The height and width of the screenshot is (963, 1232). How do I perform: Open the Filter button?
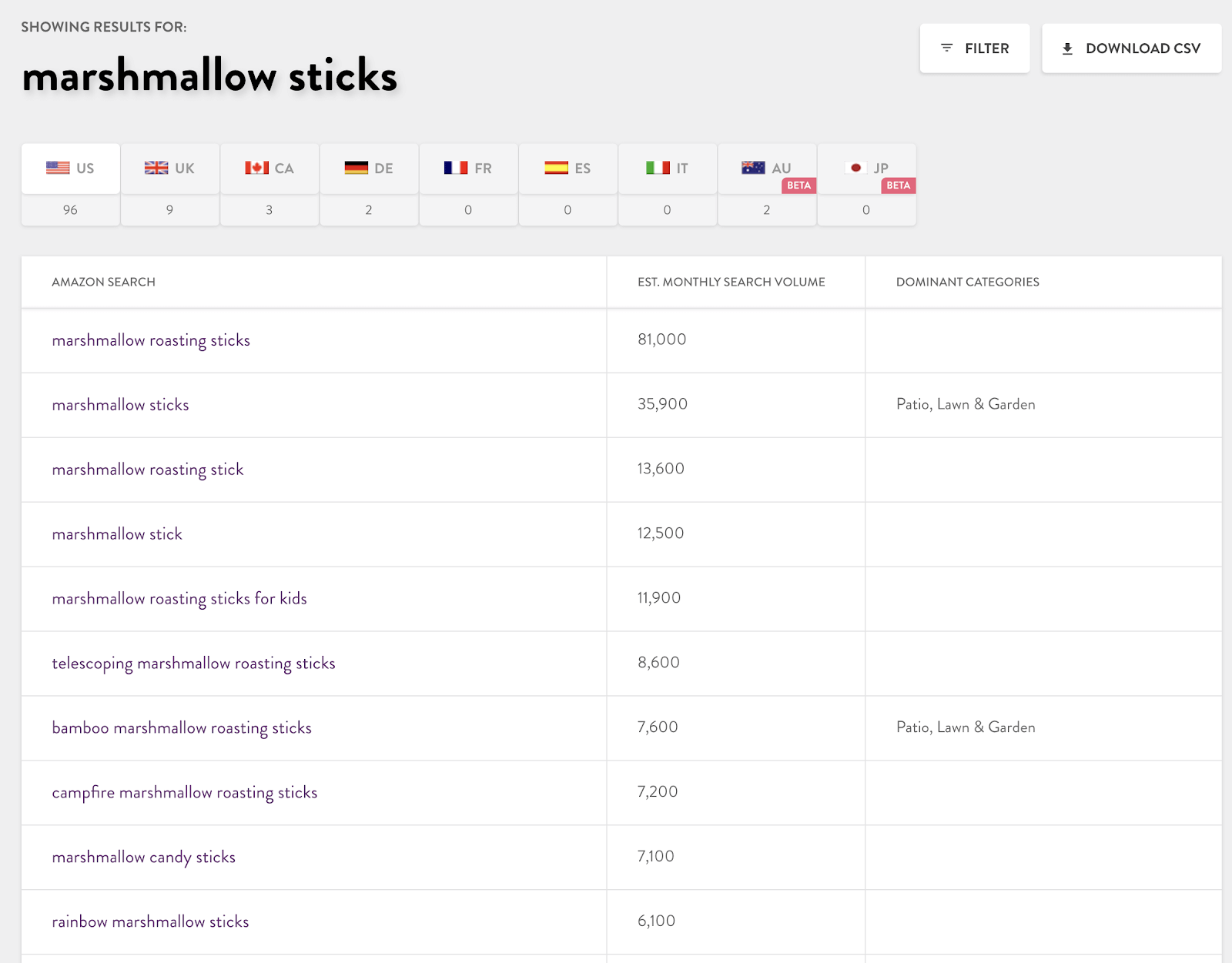tap(974, 48)
